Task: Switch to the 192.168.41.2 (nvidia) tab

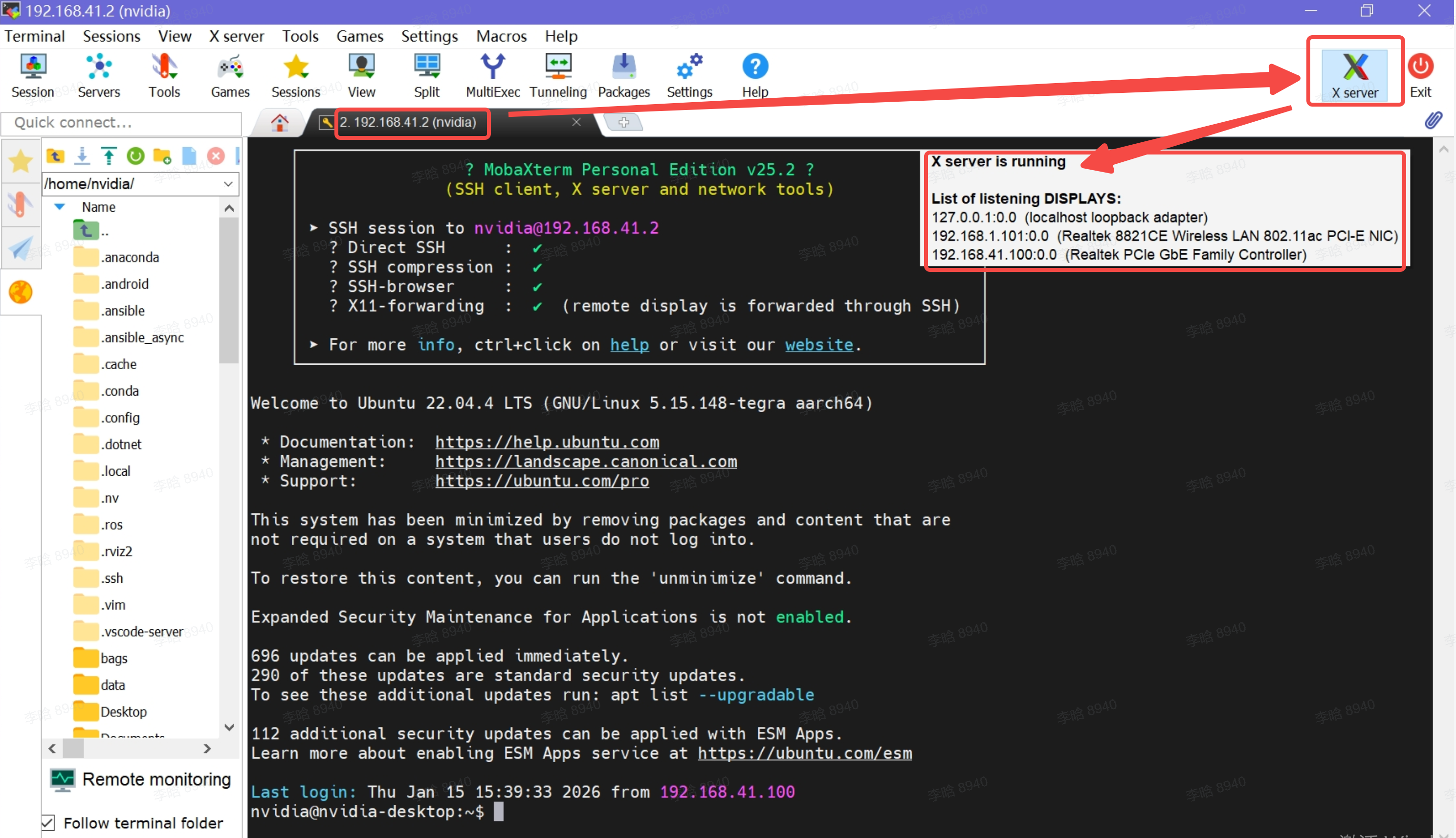Action: pos(407,122)
